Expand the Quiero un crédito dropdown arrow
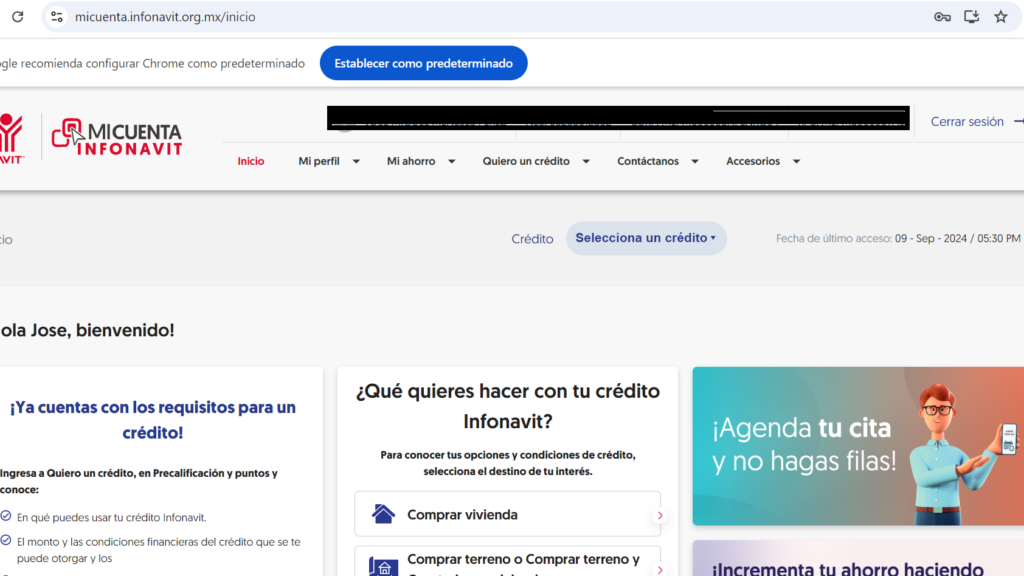 [586, 161]
